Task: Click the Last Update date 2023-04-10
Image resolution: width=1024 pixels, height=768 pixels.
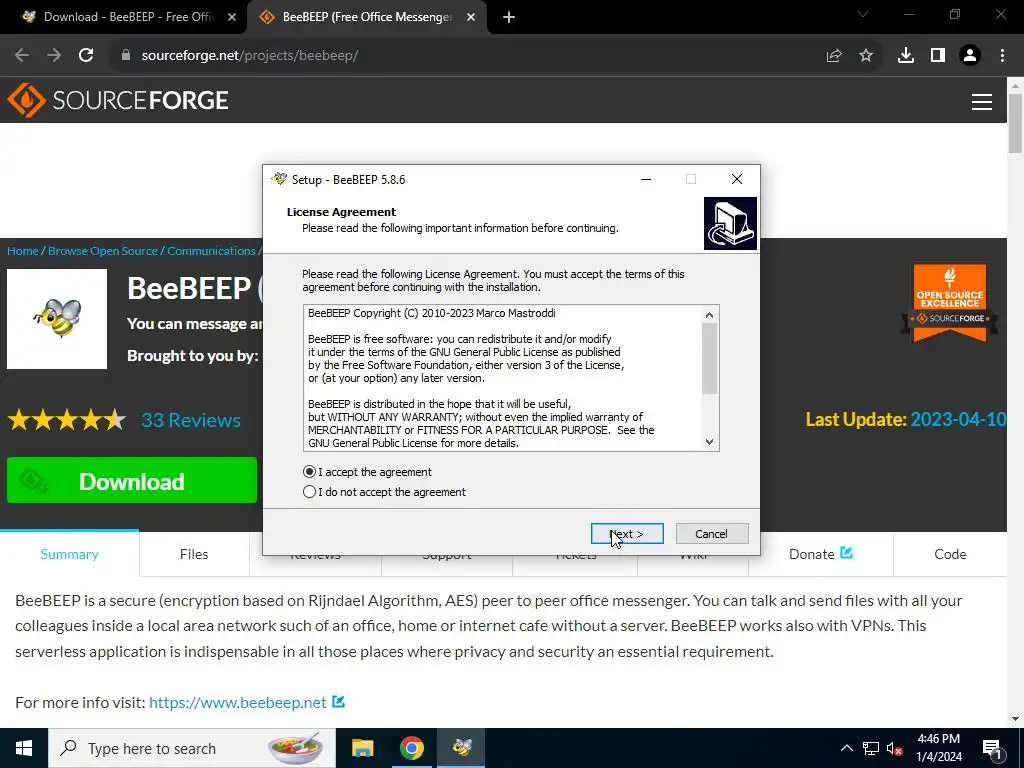Action: pyautogui.click(x=958, y=419)
